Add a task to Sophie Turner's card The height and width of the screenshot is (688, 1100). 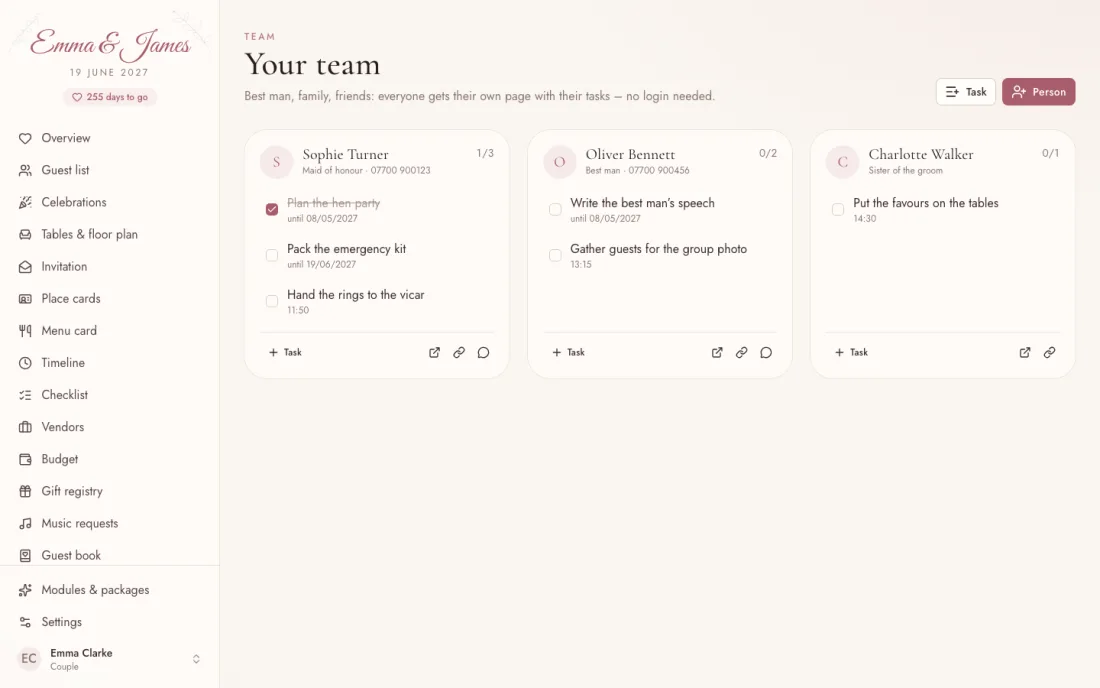(x=285, y=352)
